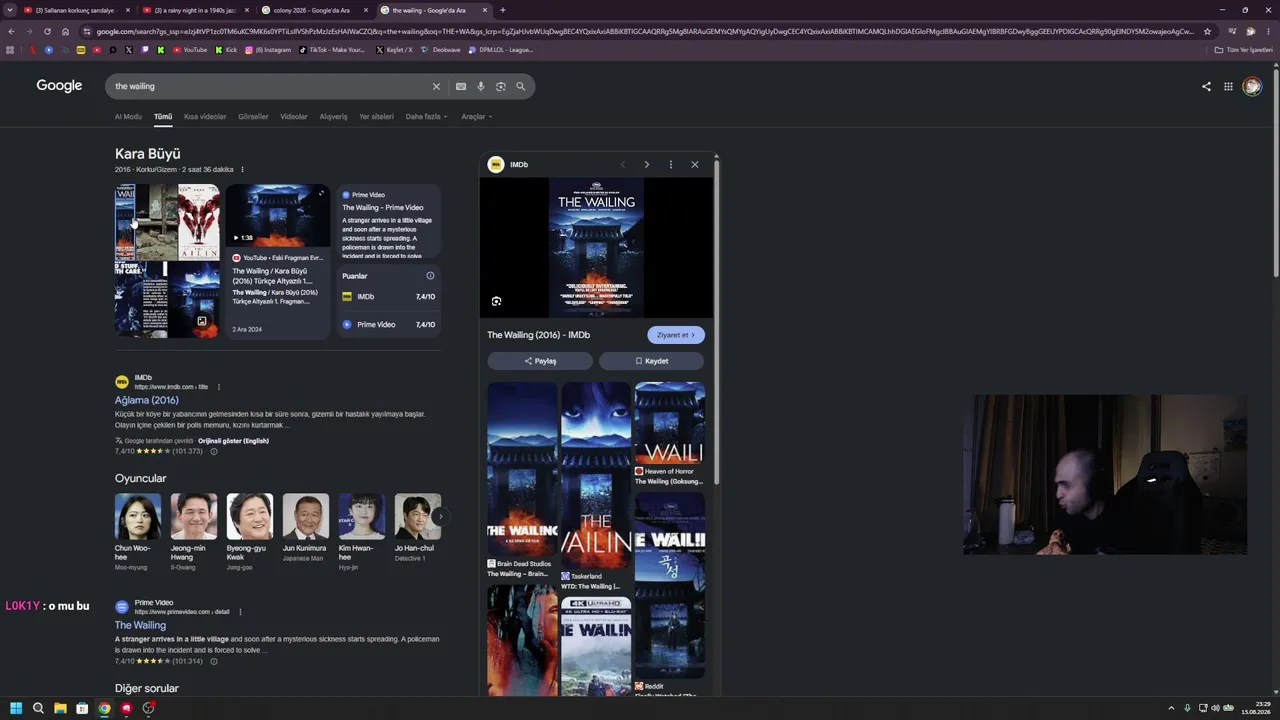Open The Wailing Prime Video result link
This screenshot has width=1280, height=720.
pos(140,625)
